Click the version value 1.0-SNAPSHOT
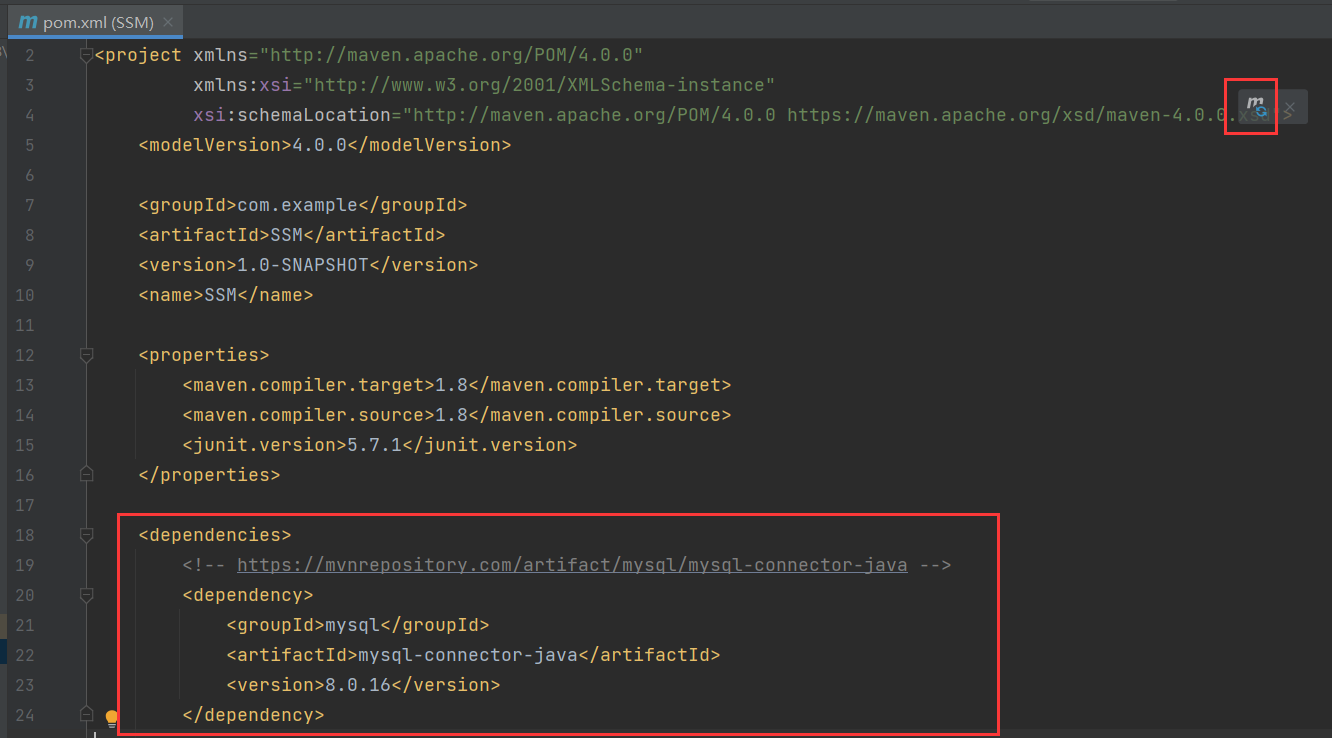 (303, 265)
